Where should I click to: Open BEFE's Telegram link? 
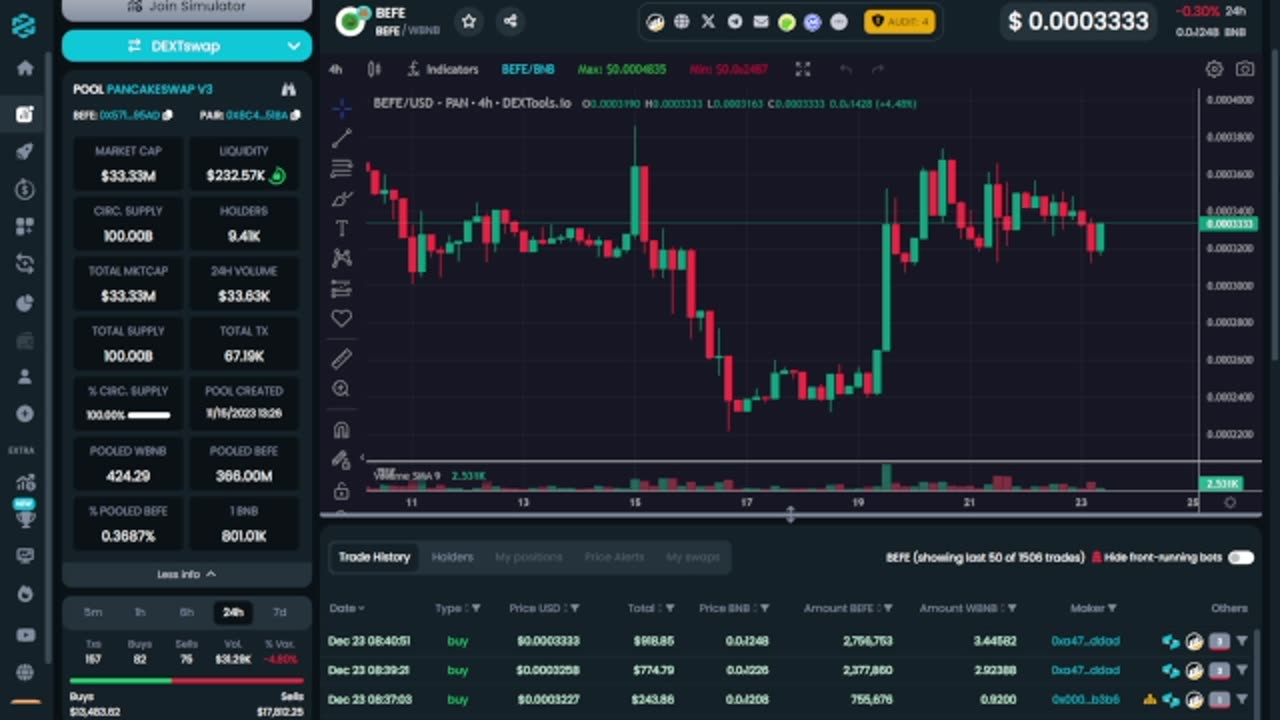734,21
